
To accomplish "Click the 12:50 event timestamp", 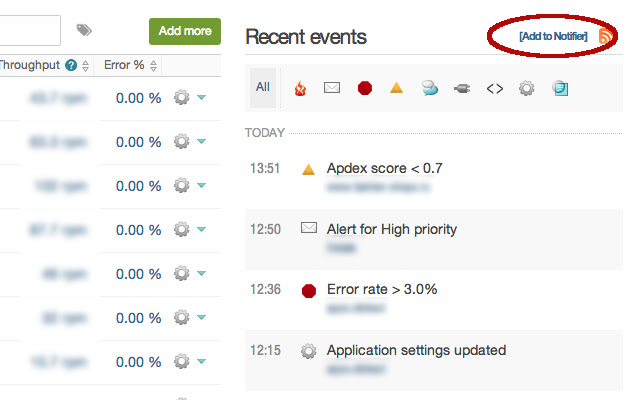I will [x=265, y=229].
